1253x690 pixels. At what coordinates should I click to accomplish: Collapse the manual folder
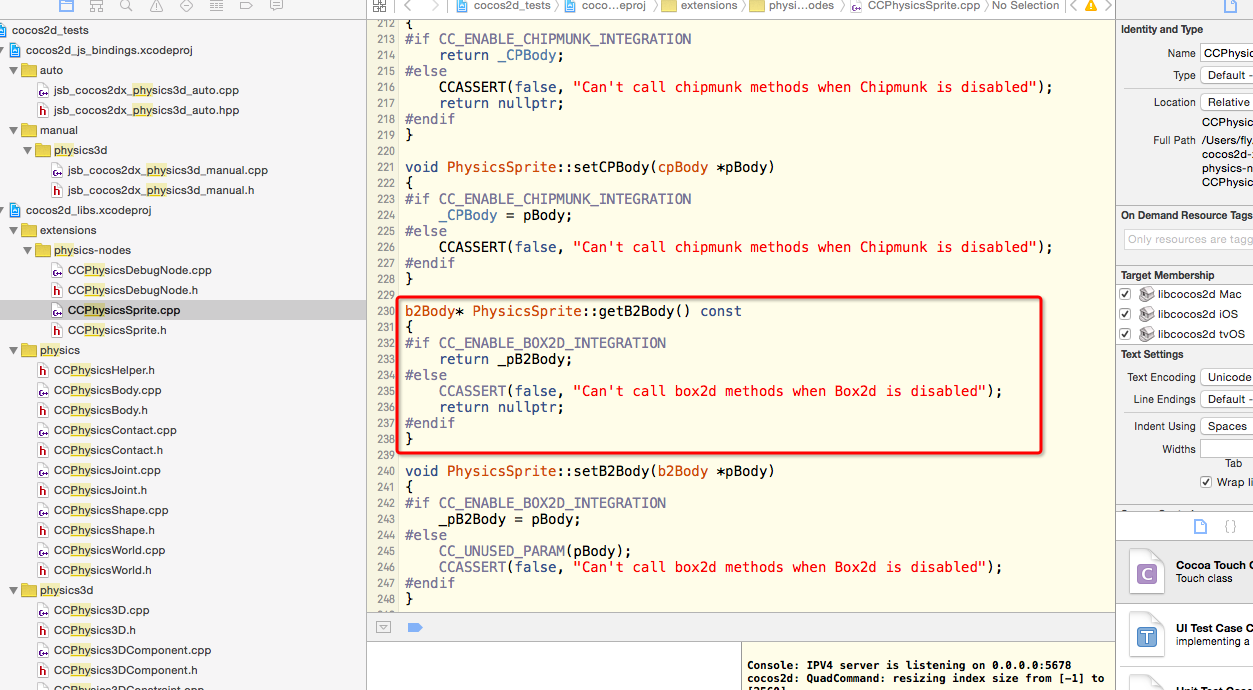coord(13,130)
